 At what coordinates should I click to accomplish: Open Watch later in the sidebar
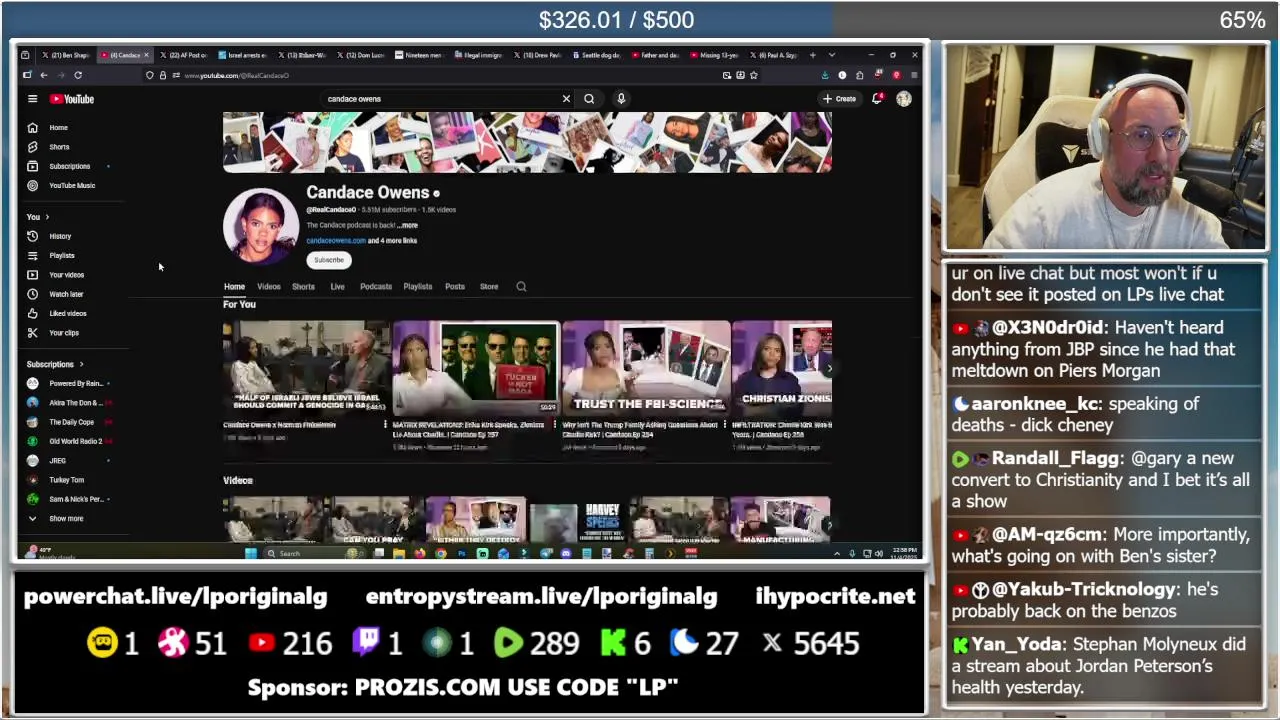(66, 294)
